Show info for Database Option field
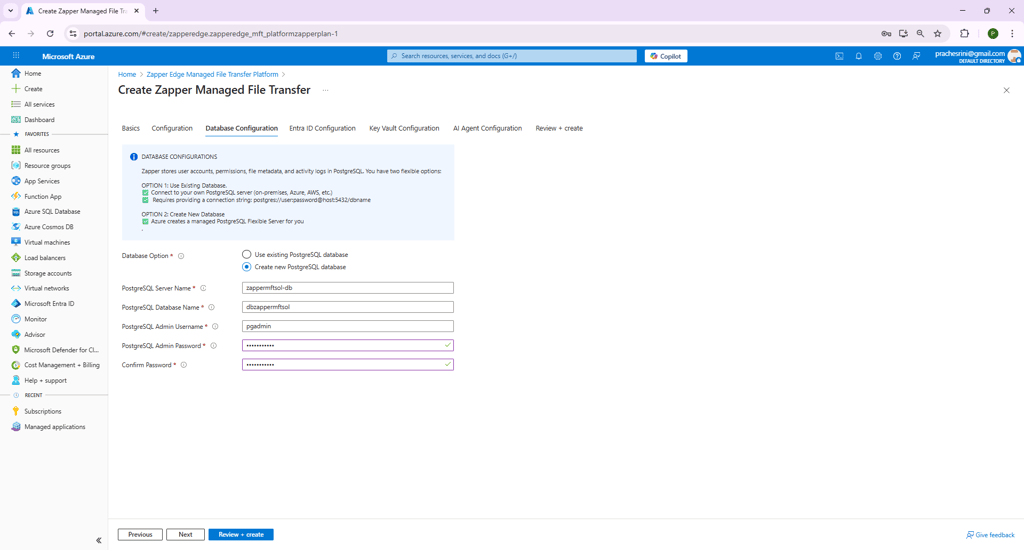 [181, 256]
